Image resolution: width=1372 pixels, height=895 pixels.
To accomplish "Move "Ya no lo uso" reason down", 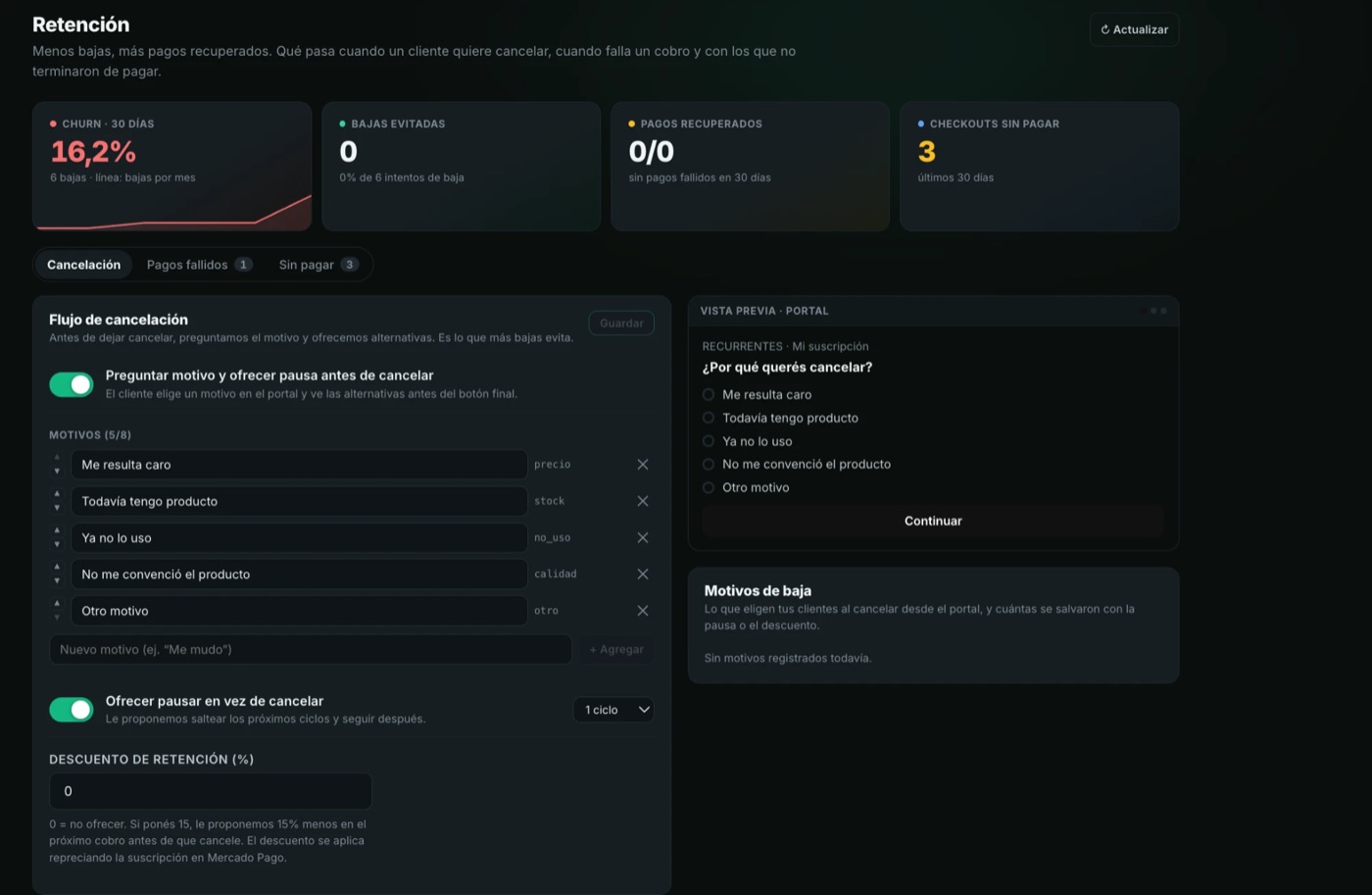I will point(57,544).
